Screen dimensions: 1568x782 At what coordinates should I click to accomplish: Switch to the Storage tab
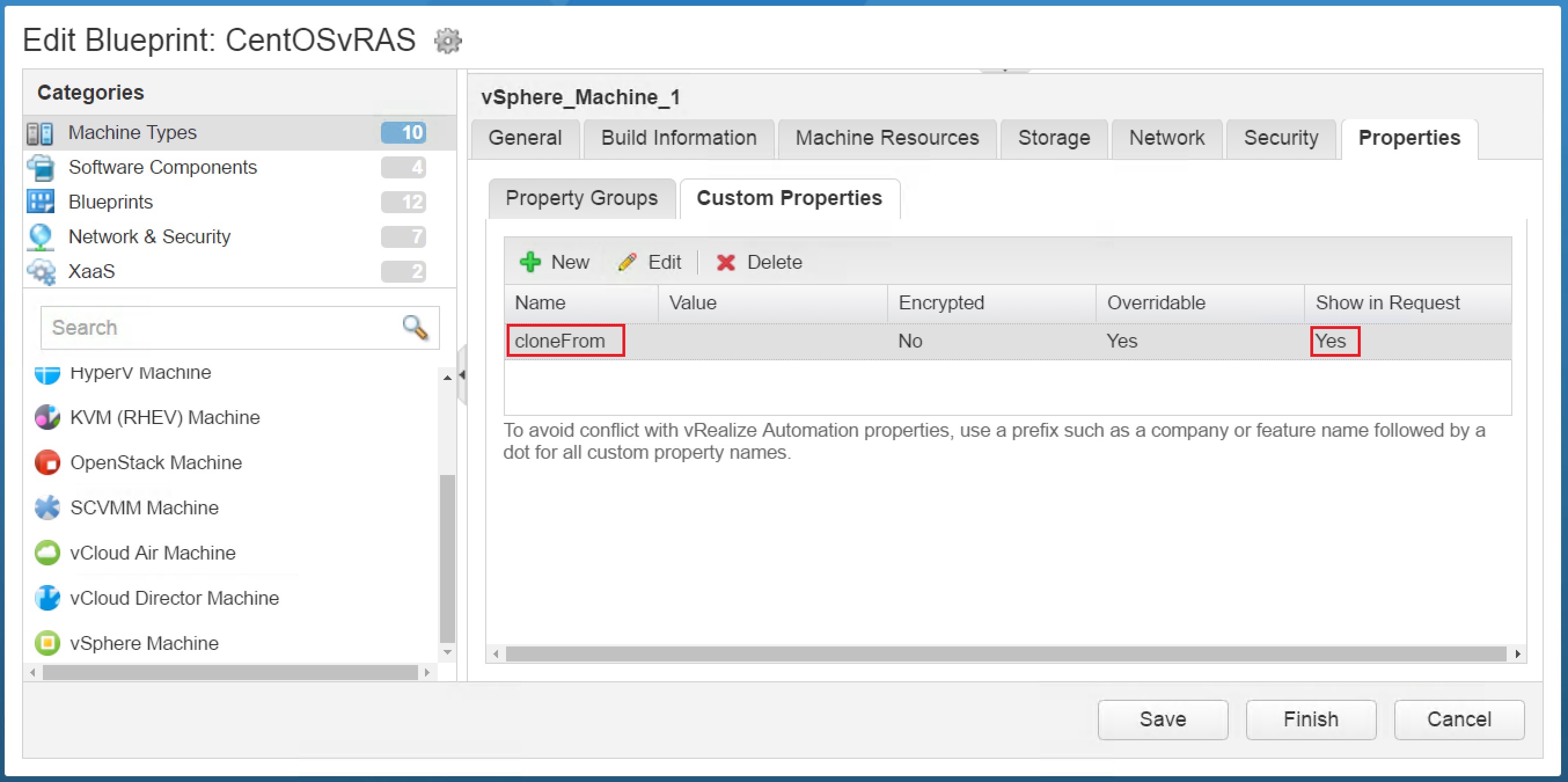(1054, 138)
